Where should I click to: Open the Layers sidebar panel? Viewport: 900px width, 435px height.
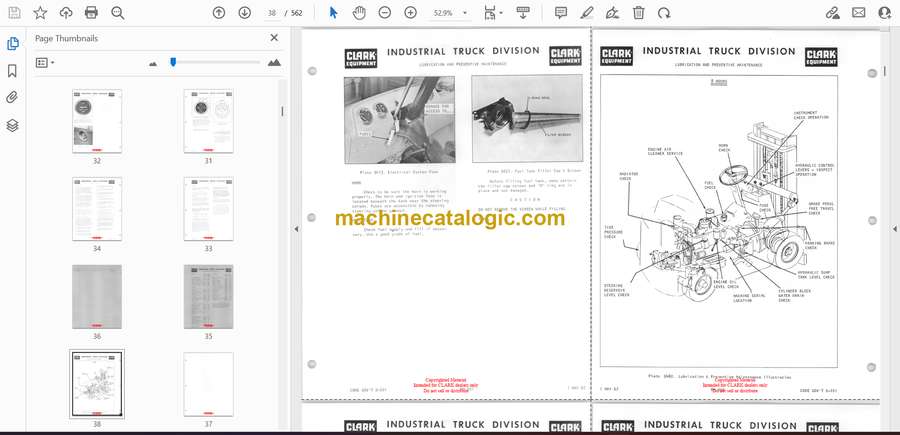(x=12, y=126)
